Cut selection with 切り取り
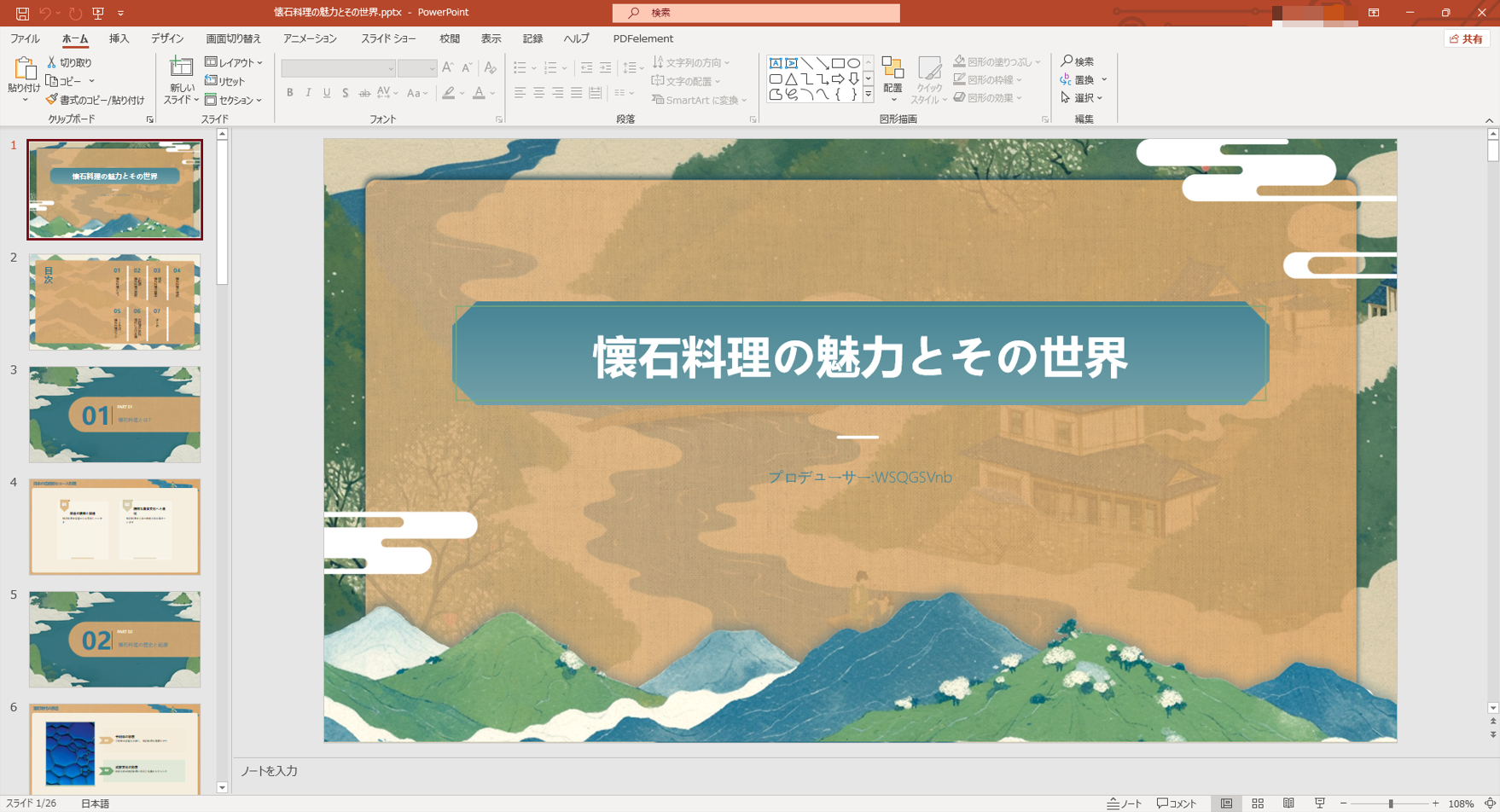 coord(69,63)
